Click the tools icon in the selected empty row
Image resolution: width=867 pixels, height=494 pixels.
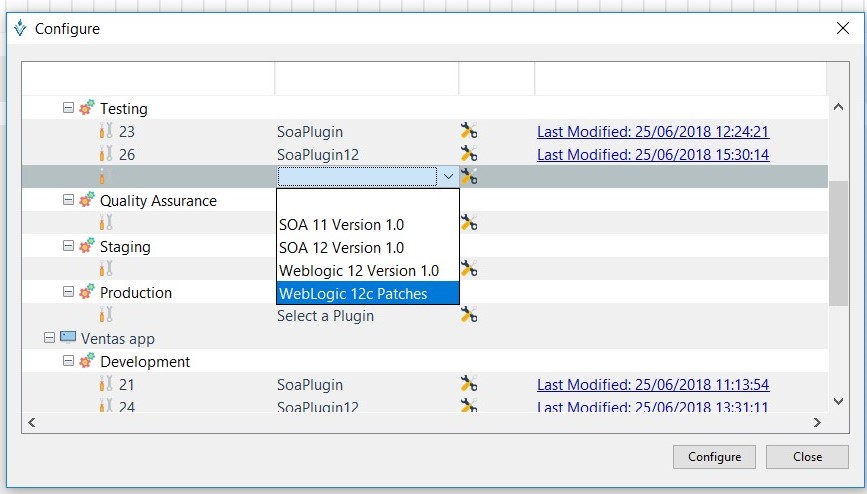[468, 176]
